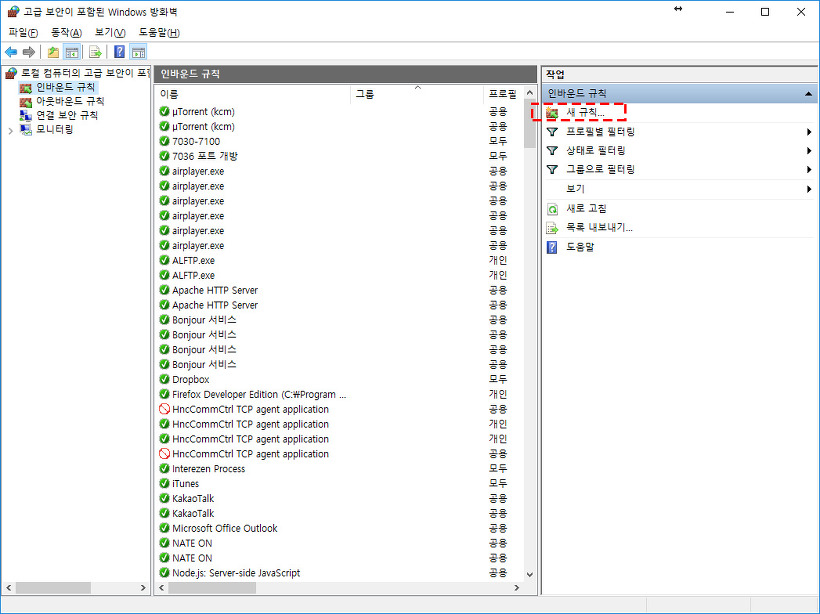Click the 아웃바운드 규칙 tree icon
820x614 pixels.
(26, 101)
